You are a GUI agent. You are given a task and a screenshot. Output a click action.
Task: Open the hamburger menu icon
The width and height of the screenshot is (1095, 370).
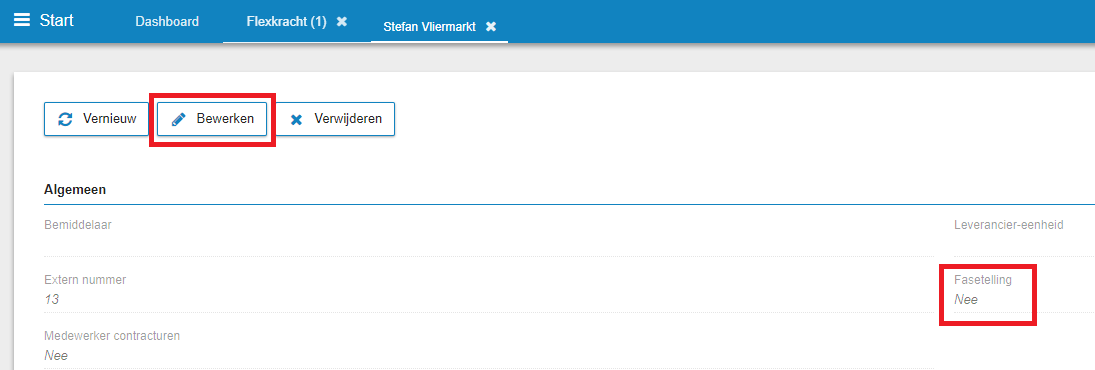[22, 20]
